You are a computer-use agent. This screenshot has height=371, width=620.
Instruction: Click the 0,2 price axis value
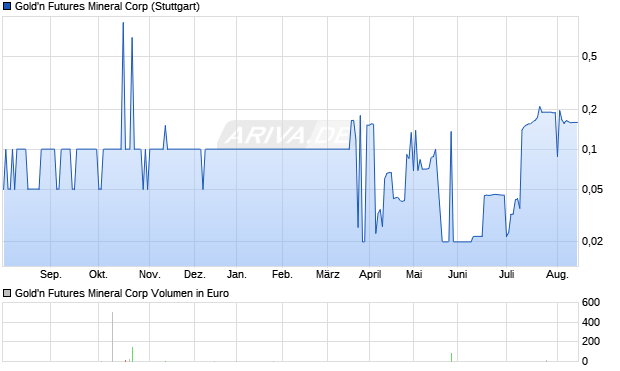click(589, 109)
